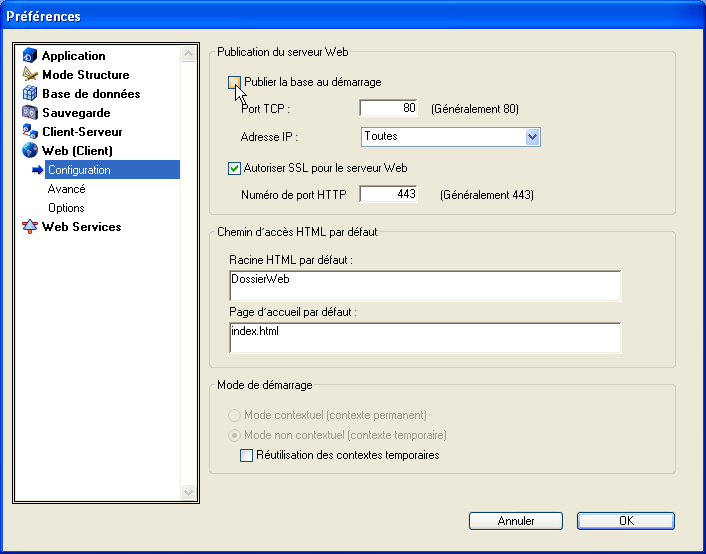
Task: Click the Application category icon
Action: coord(30,56)
